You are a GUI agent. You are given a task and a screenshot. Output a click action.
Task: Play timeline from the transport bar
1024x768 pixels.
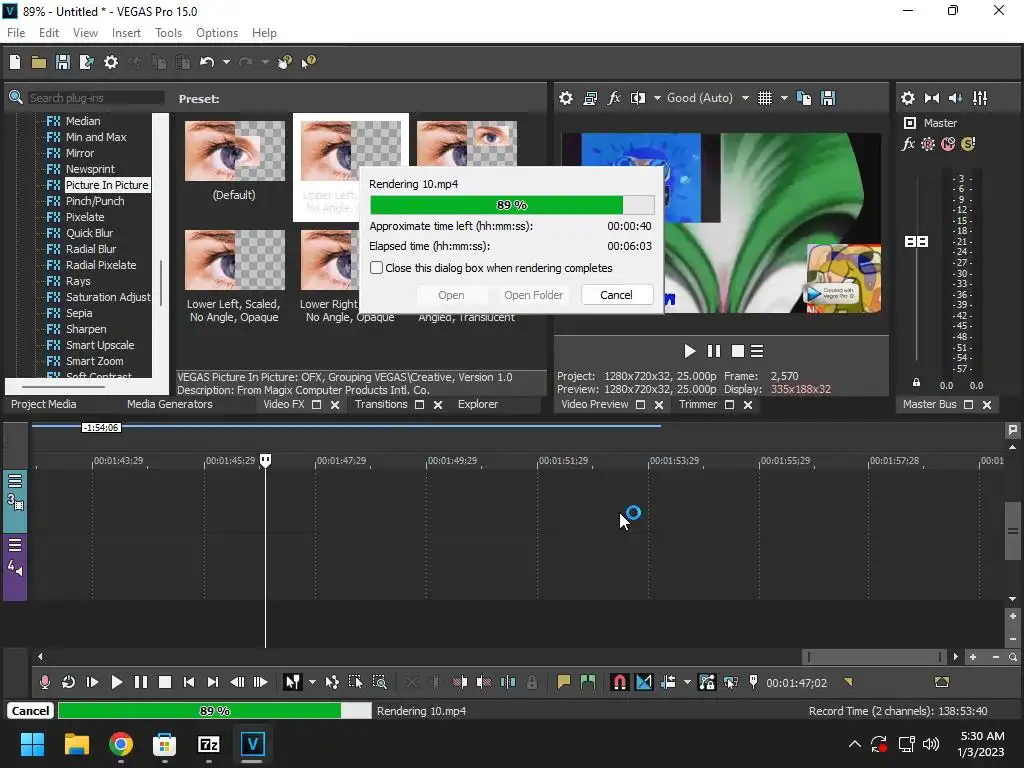[x=116, y=682]
